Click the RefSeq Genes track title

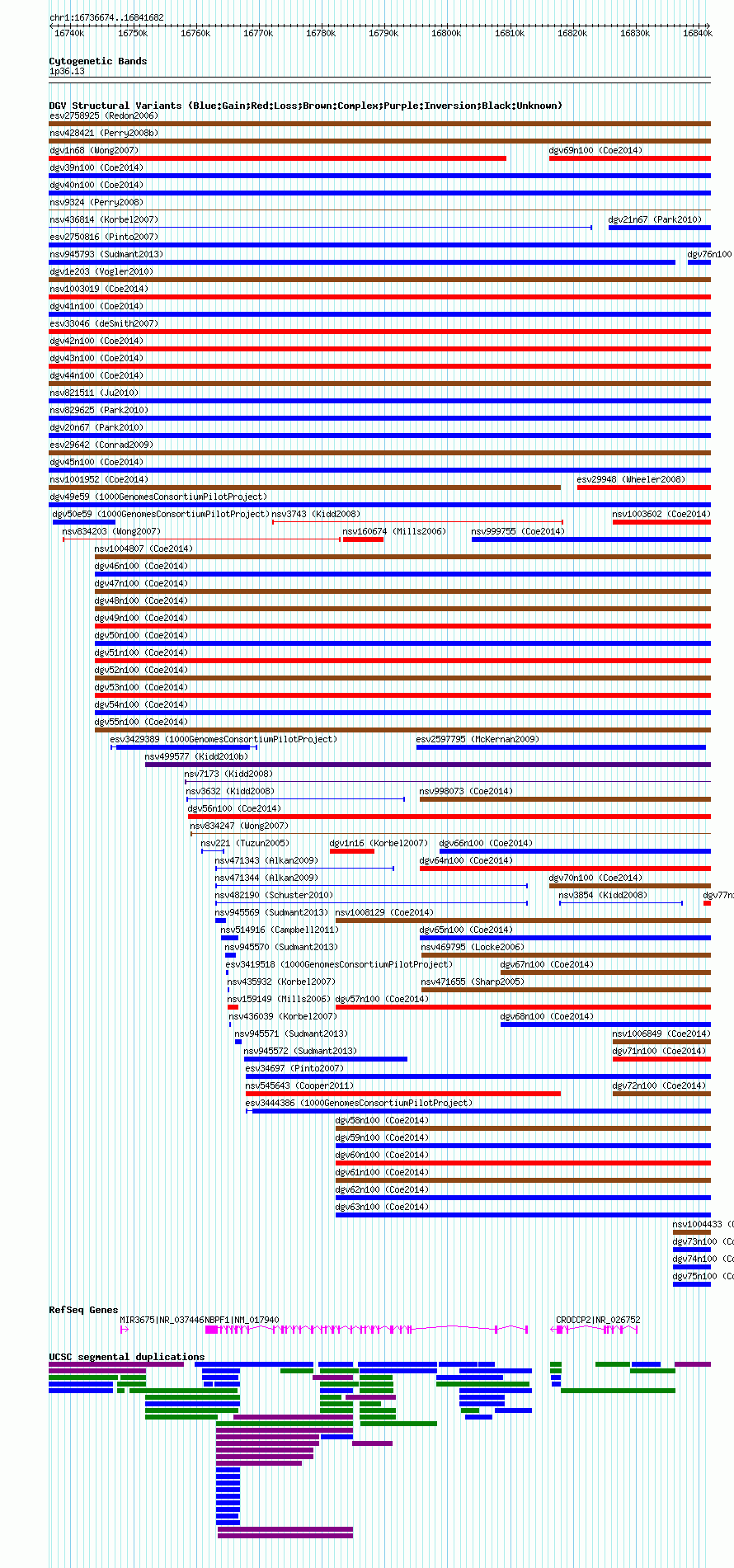coord(83,1310)
